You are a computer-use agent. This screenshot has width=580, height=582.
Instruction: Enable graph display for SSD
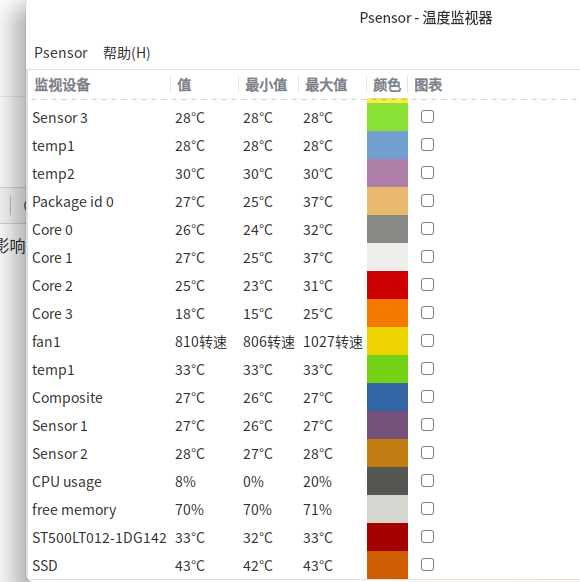click(427, 565)
